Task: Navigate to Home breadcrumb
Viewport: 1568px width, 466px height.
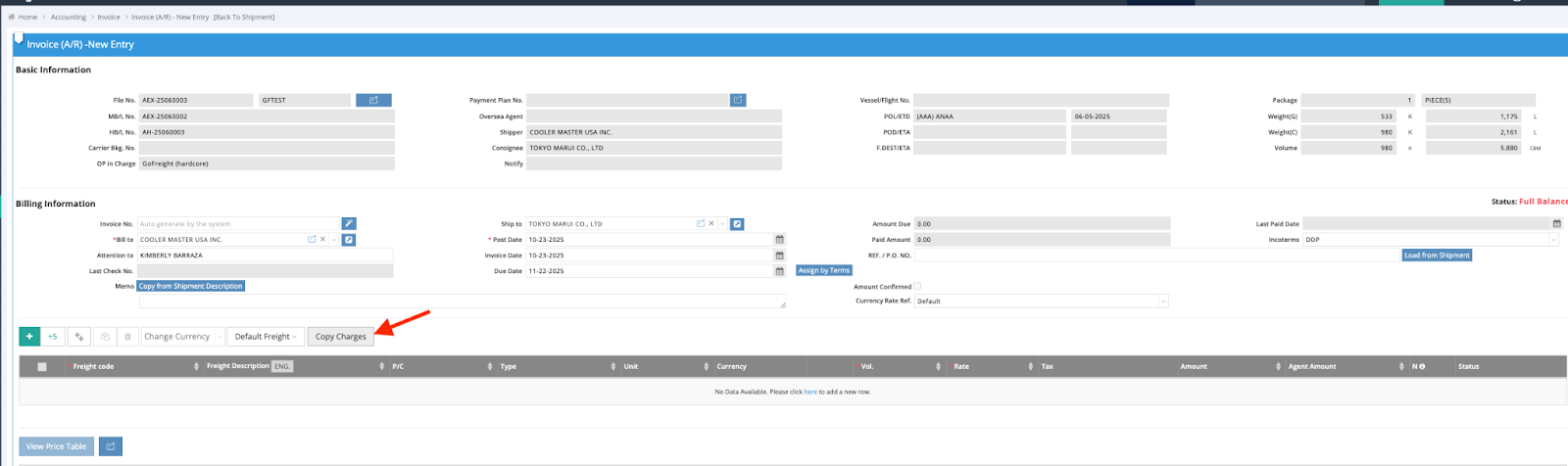Action: click(26, 17)
